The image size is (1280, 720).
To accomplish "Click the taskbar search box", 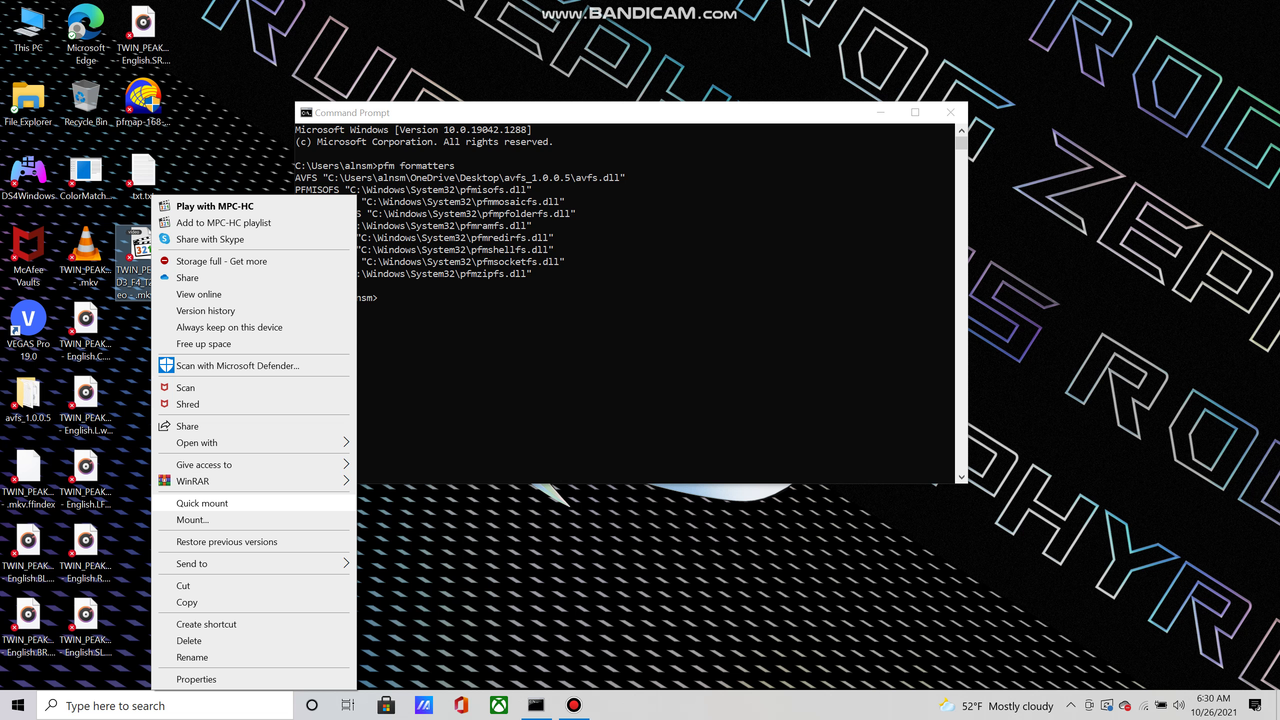I will click(165, 705).
